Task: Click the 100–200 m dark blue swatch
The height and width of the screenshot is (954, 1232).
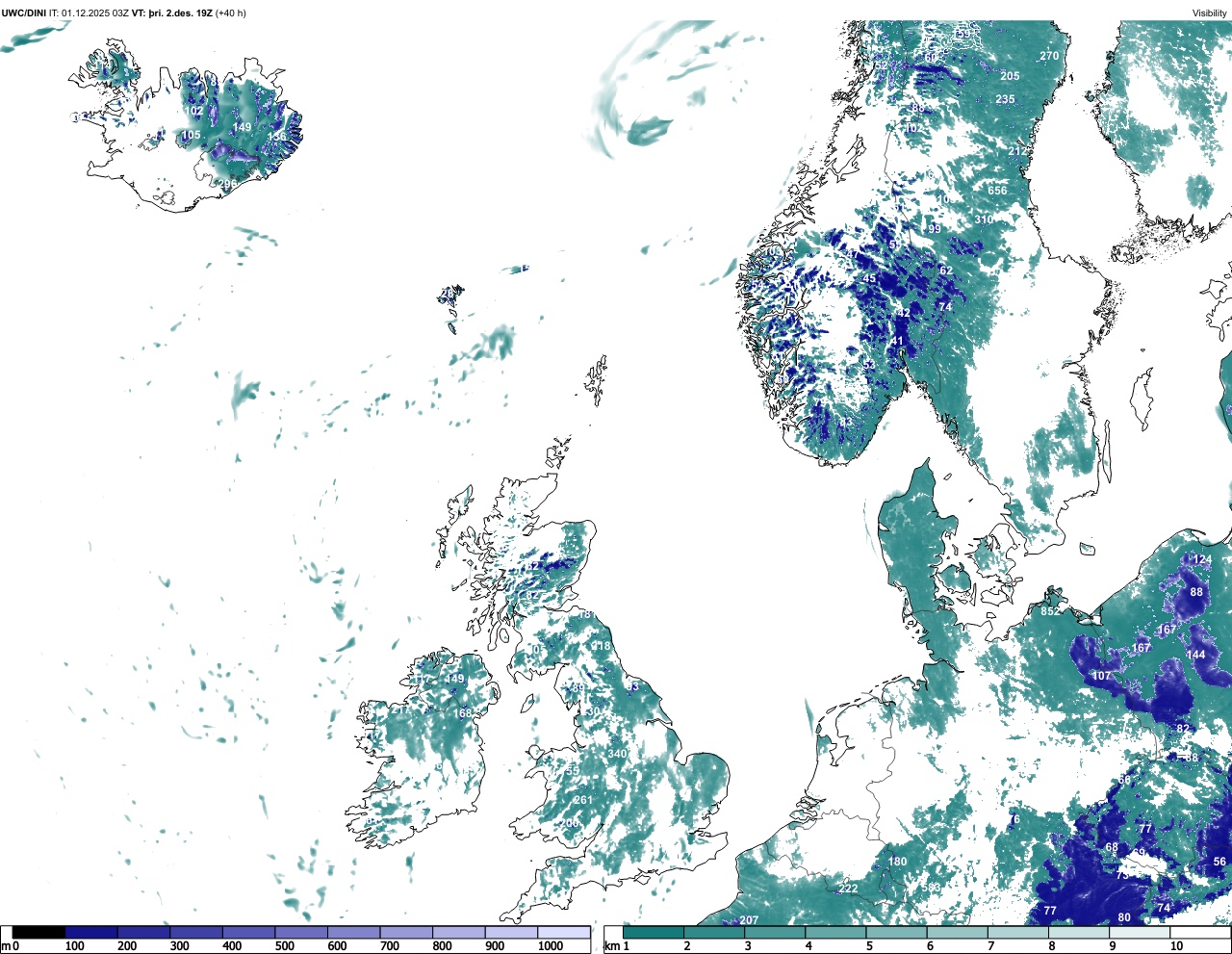Action: 91,933
